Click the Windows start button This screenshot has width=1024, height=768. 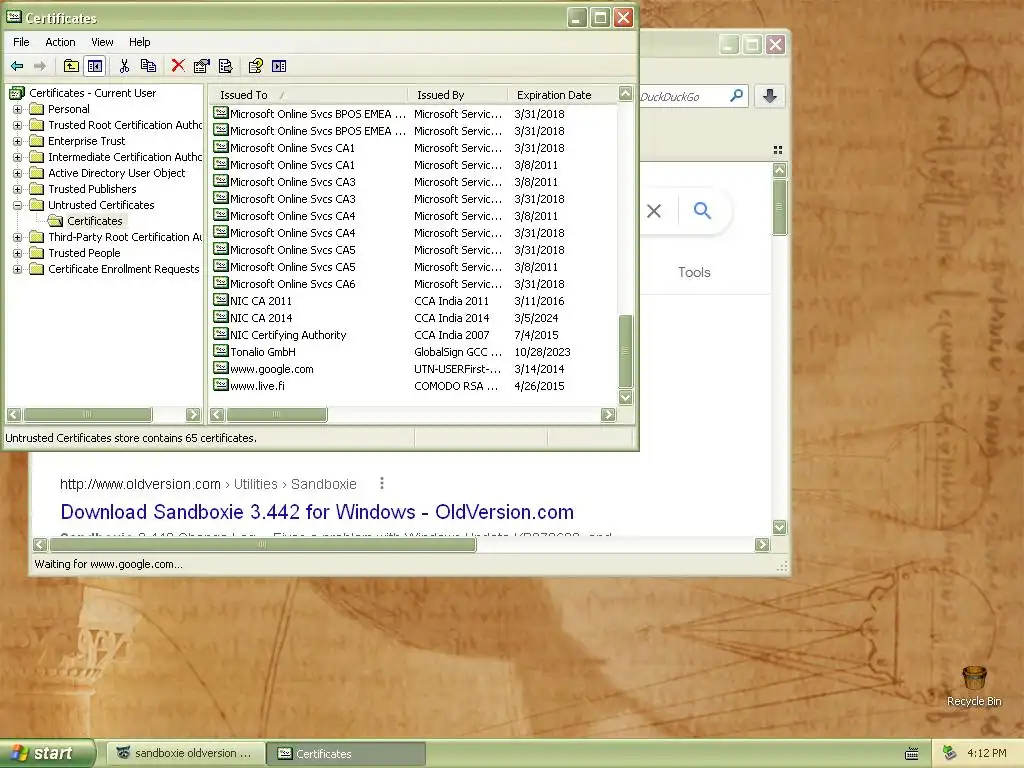tap(48, 753)
